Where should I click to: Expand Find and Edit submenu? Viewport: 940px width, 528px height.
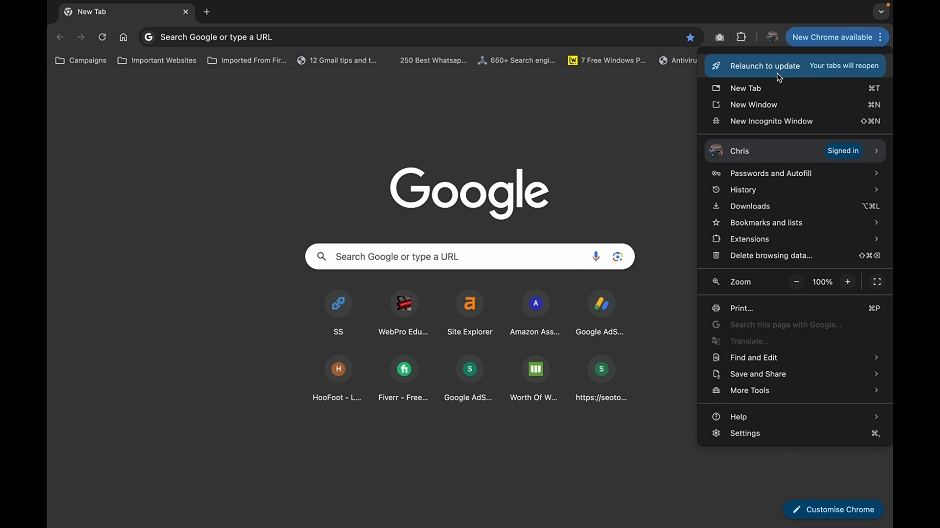tap(795, 357)
